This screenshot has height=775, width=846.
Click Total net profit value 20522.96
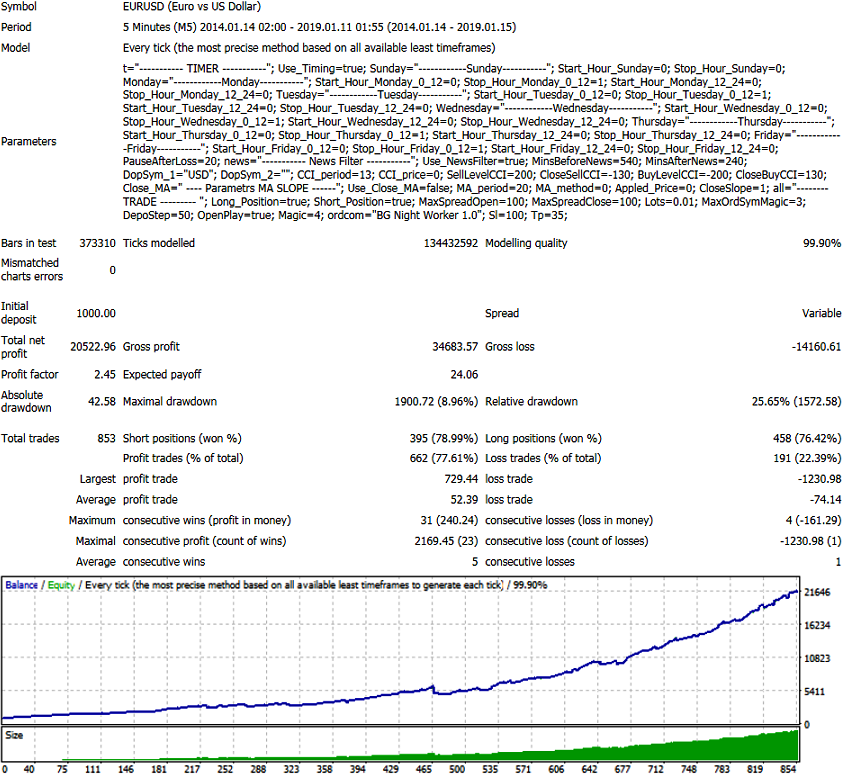(x=93, y=346)
